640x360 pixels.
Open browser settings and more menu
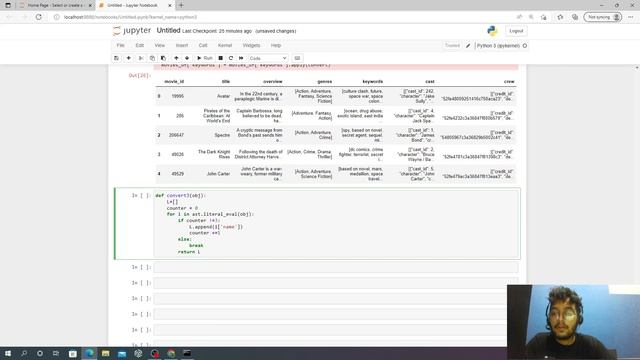631,17
